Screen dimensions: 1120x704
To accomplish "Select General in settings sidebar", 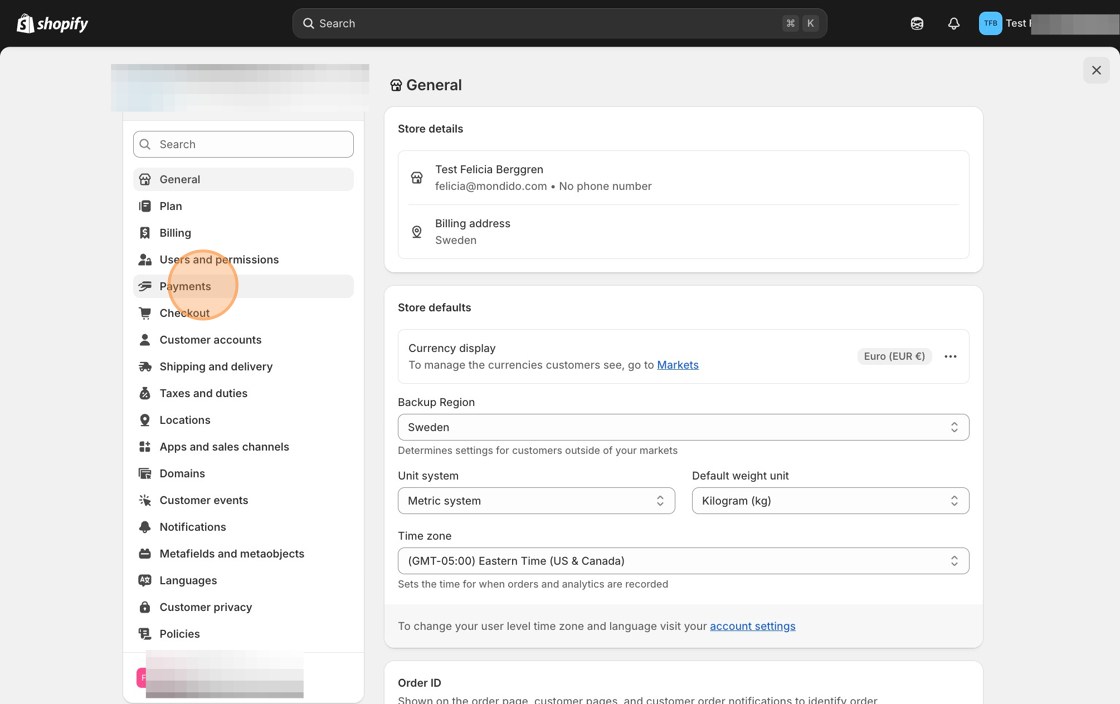I will pyautogui.click(x=244, y=179).
